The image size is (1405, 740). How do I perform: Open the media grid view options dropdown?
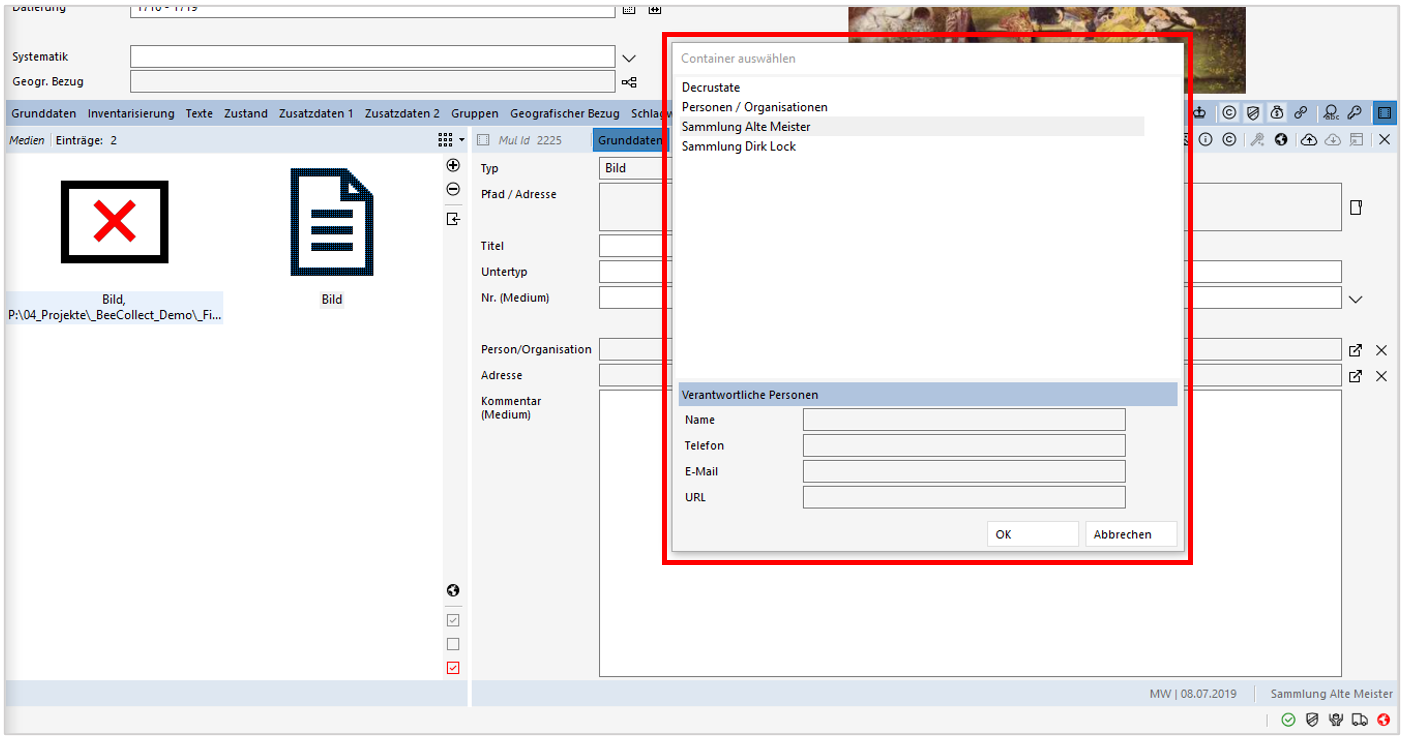click(x=451, y=140)
